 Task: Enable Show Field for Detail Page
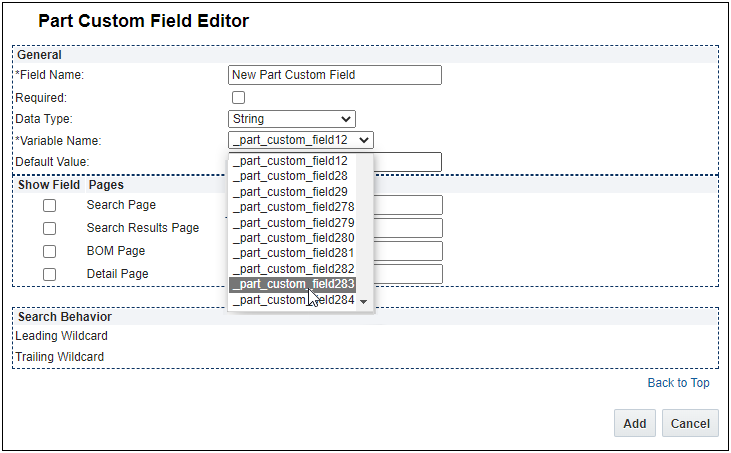pos(49,275)
